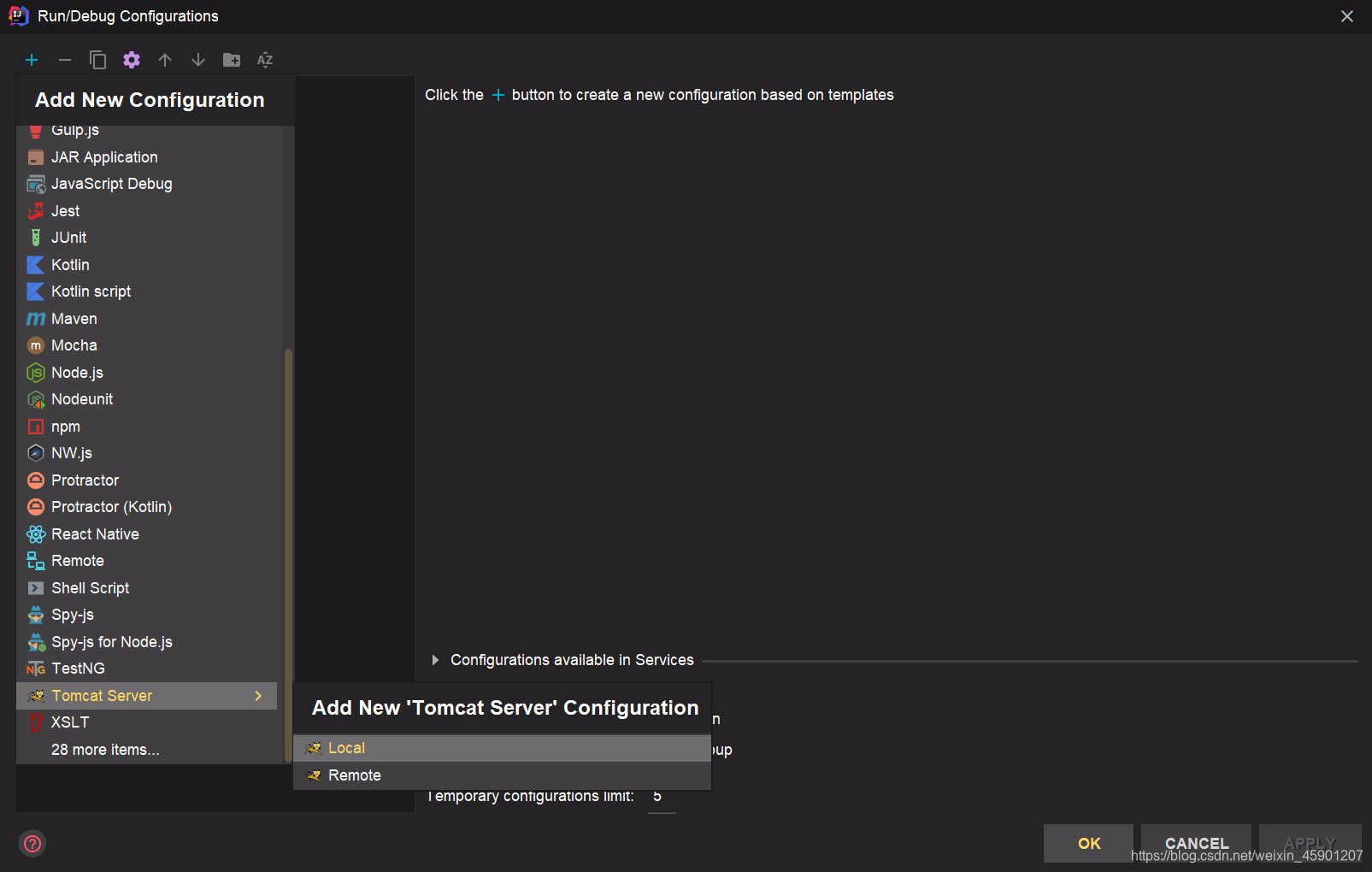
Task: Show 28 more items
Action: [x=146, y=750]
